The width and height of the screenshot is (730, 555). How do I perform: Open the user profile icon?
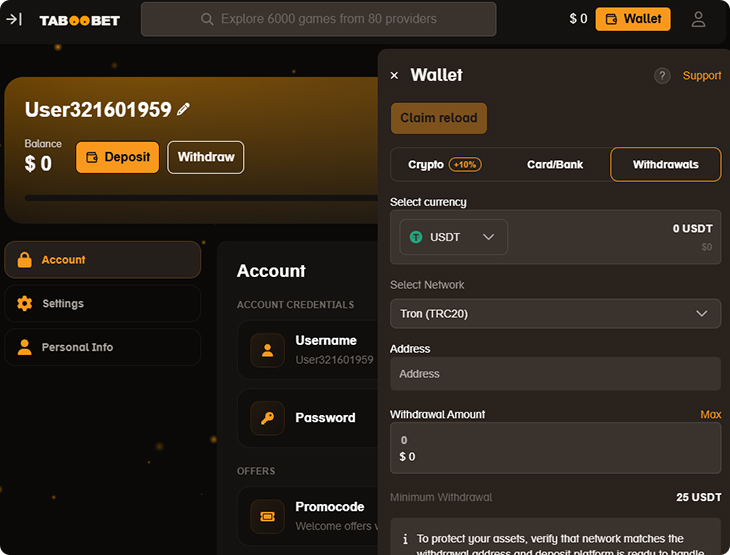[698, 19]
